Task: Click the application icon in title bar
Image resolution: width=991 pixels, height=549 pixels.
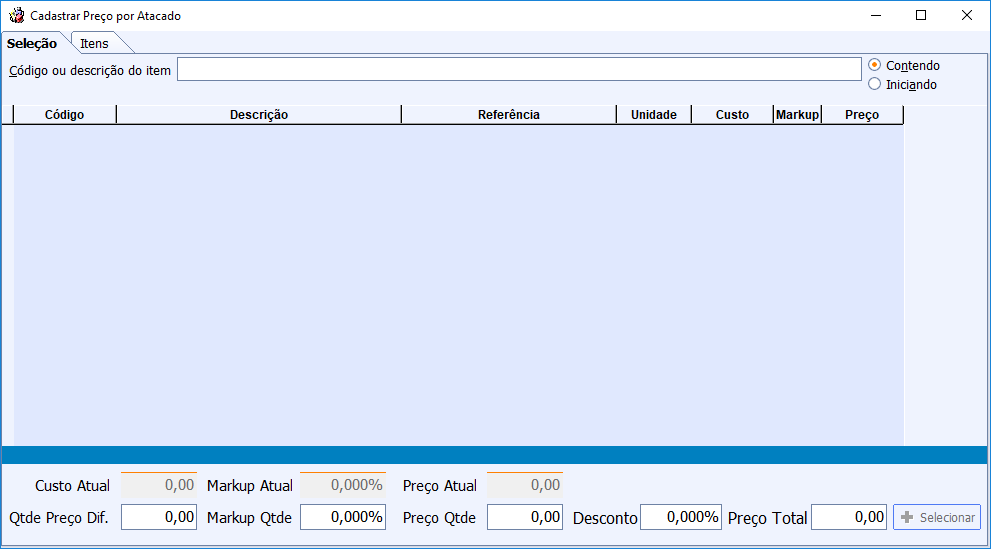Action: point(17,16)
